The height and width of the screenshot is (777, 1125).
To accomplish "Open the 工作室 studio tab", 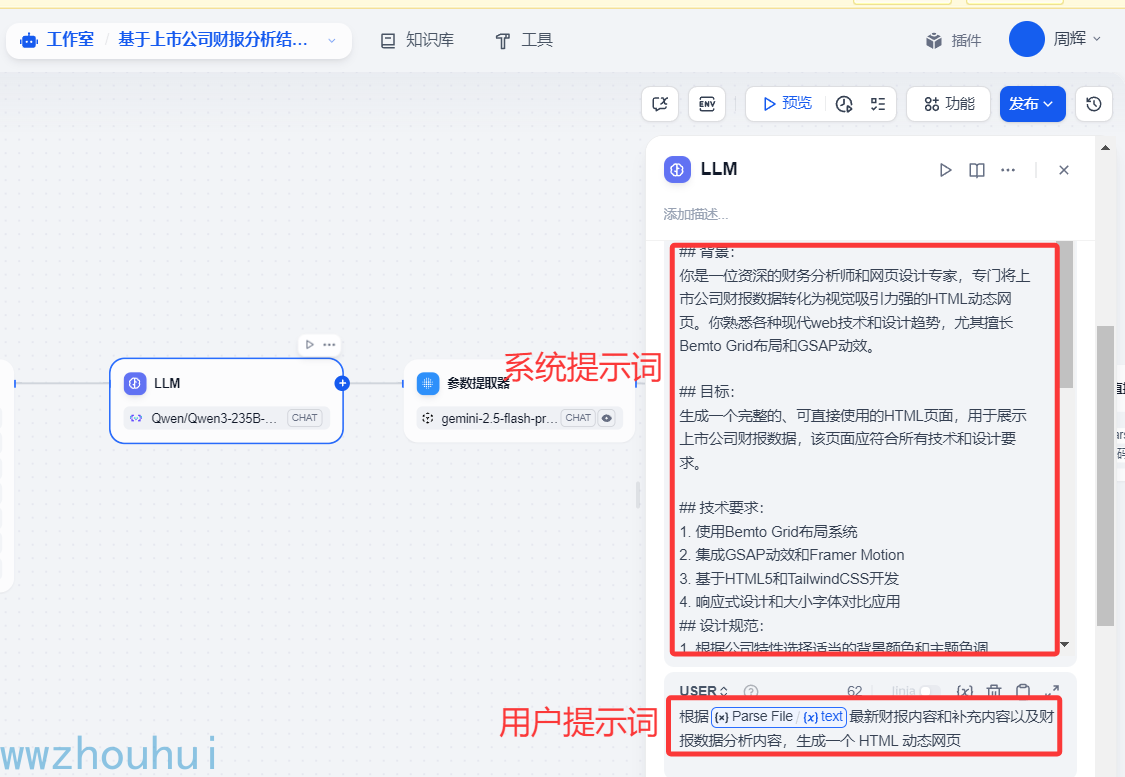I will click(x=70, y=39).
